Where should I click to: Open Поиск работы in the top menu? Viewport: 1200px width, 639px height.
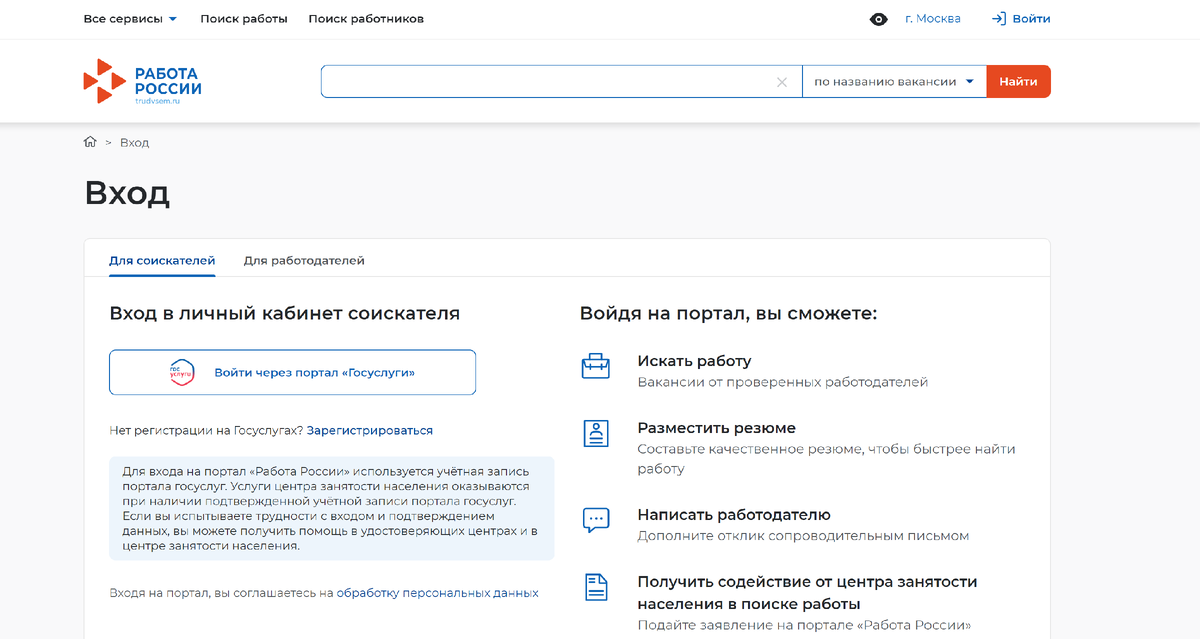(244, 19)
